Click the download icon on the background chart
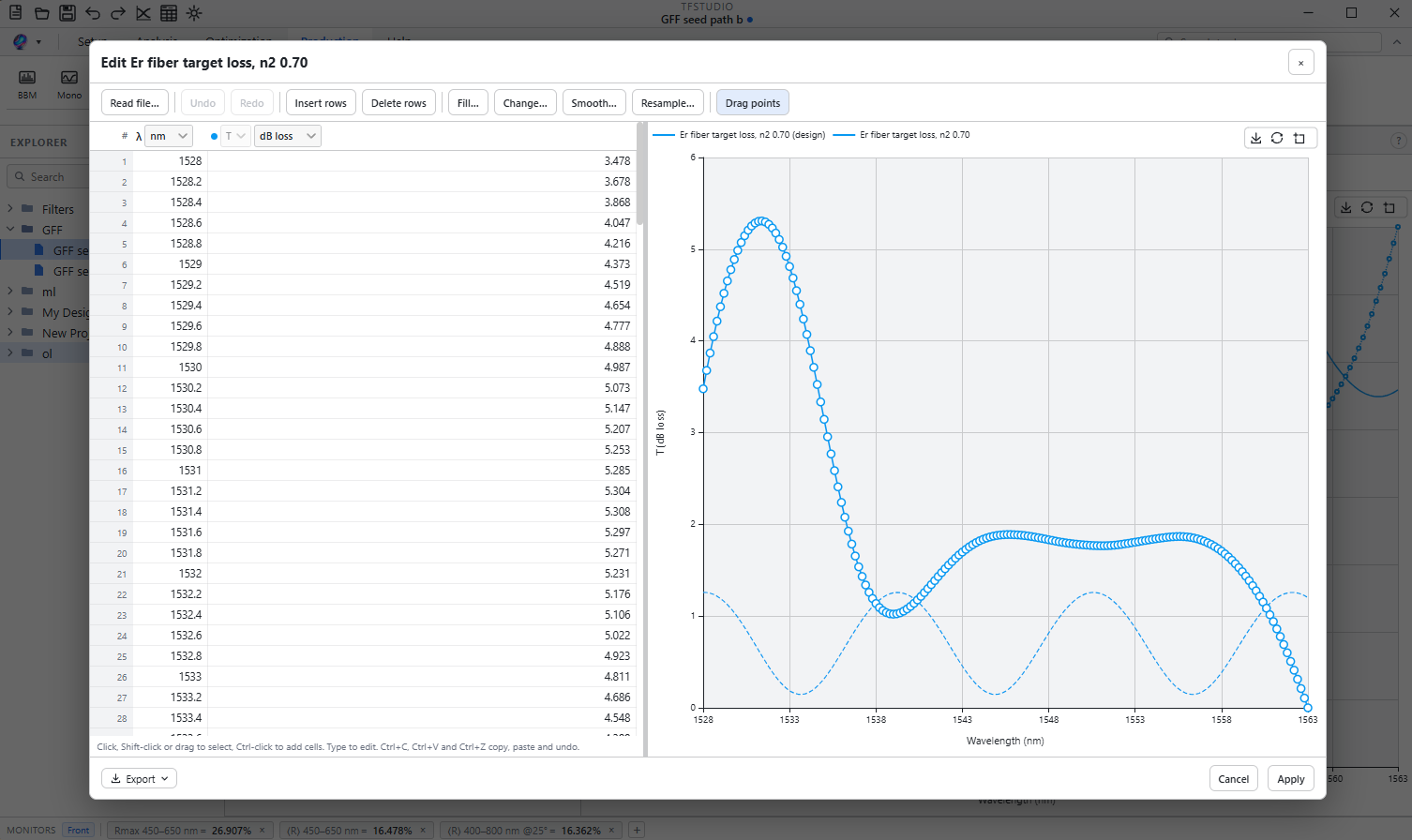The height and width of the screenshot is (840, 1412). (x=1345, y=207)
